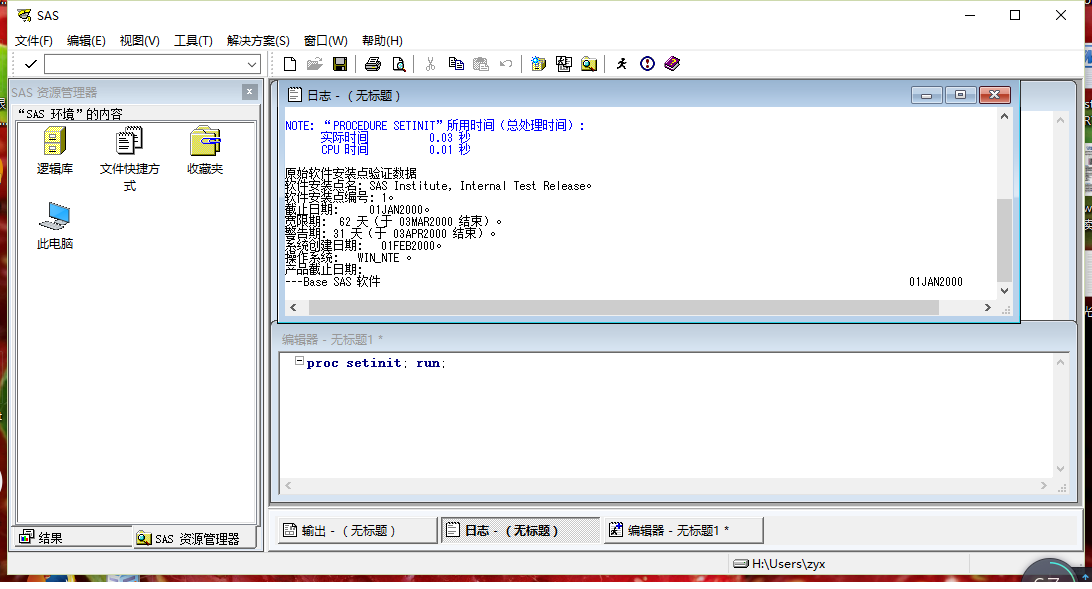
Task: Click the 'NOTE: PROCEDURE SETINIT' log line
Action: (435, 125)
